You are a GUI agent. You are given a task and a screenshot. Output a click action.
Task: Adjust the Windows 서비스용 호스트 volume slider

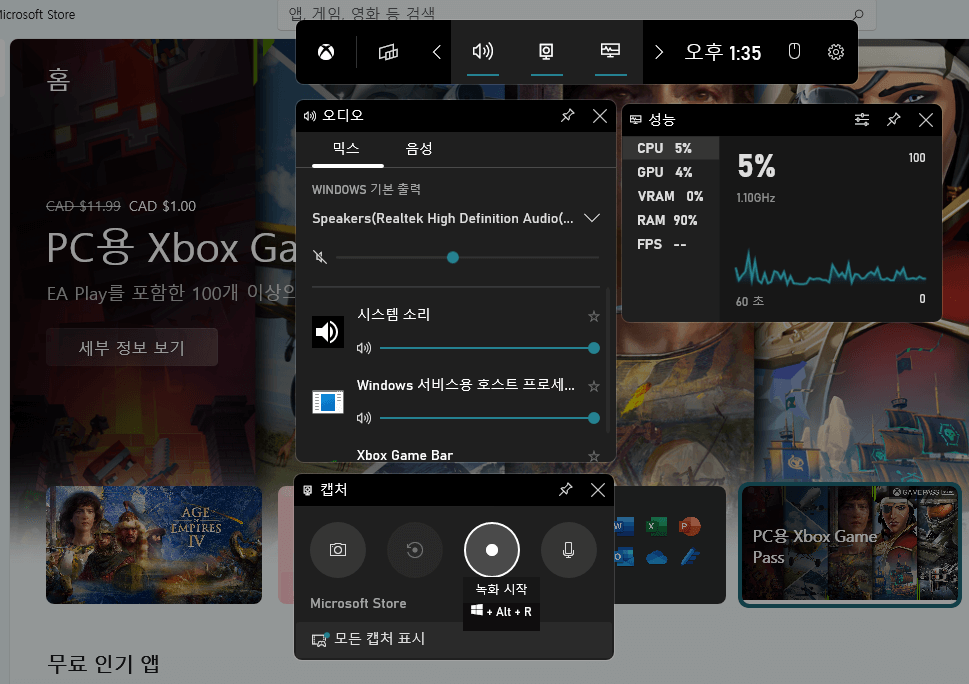tap(489, 418)
